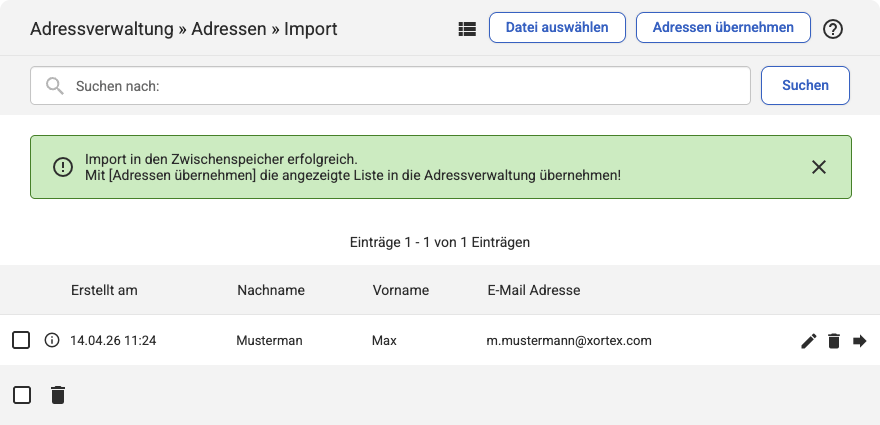Click the Suchen button
The width and height of the screenshot is (880, 425).
[805, 85]
